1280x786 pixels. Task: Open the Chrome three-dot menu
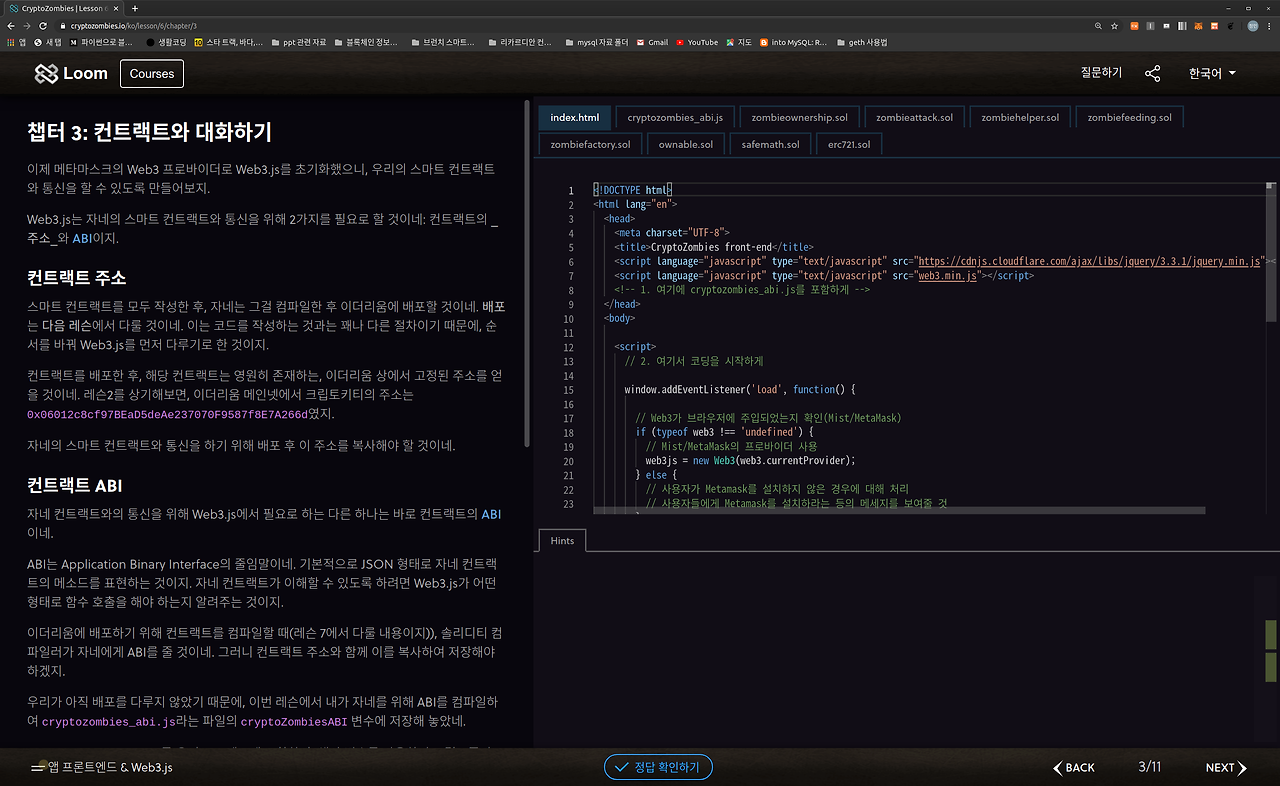1270,25
